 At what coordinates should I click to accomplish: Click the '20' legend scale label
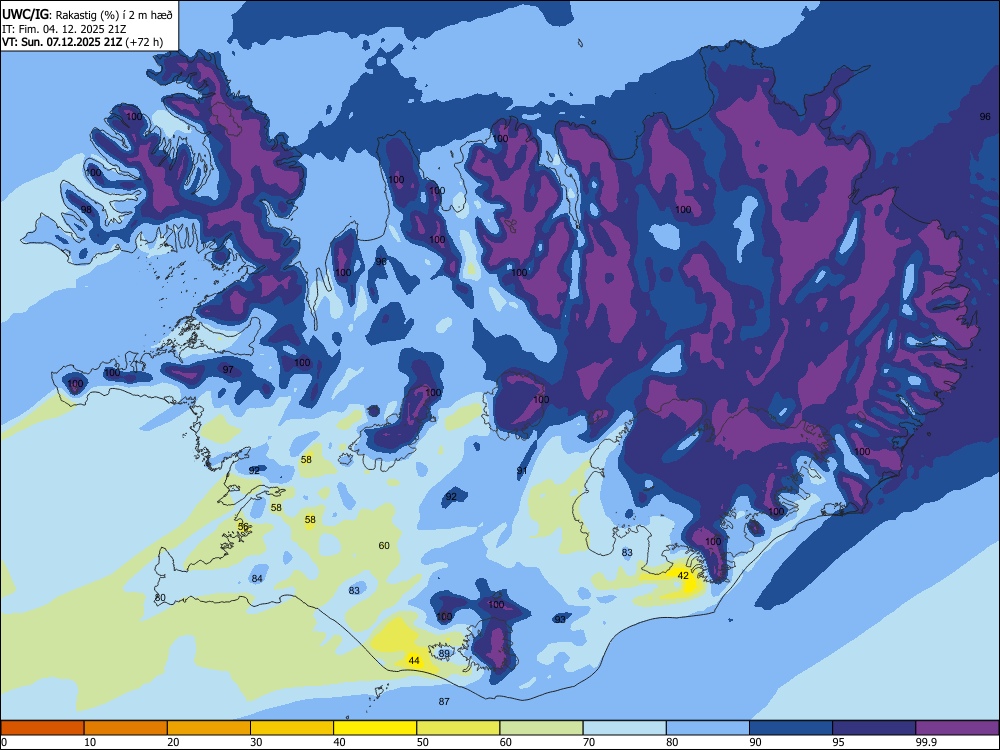pyautogui.click(x=172, y=742)
